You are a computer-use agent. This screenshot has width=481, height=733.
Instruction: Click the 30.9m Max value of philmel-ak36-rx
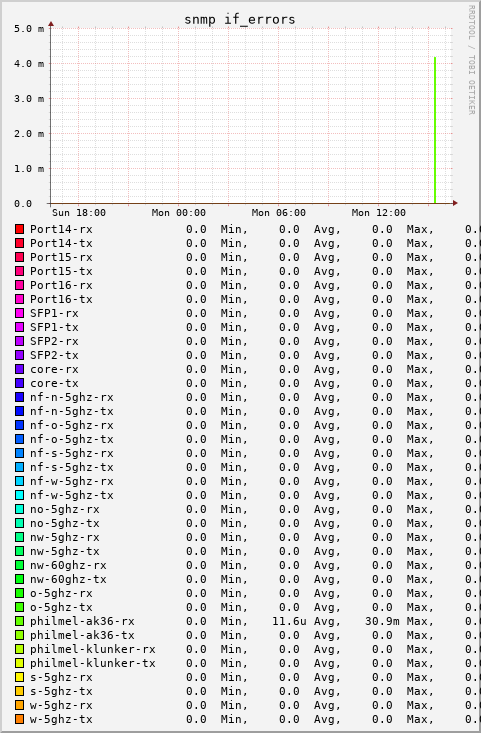point(382,621)
